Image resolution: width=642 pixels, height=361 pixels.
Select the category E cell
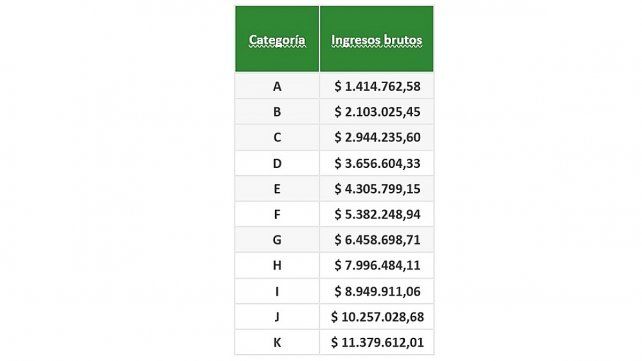click(277, 189)
